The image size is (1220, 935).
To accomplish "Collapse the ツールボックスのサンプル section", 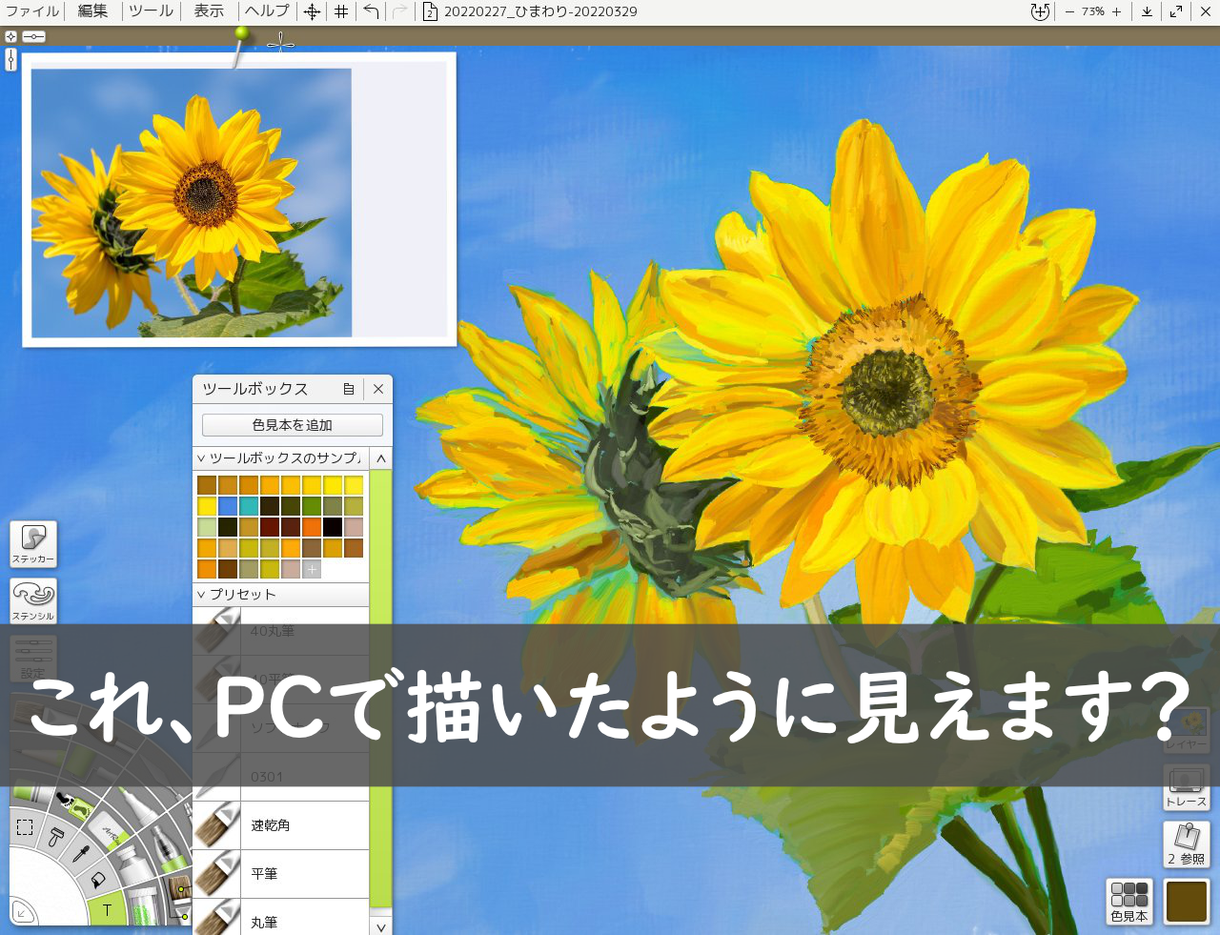I will 280,458.
